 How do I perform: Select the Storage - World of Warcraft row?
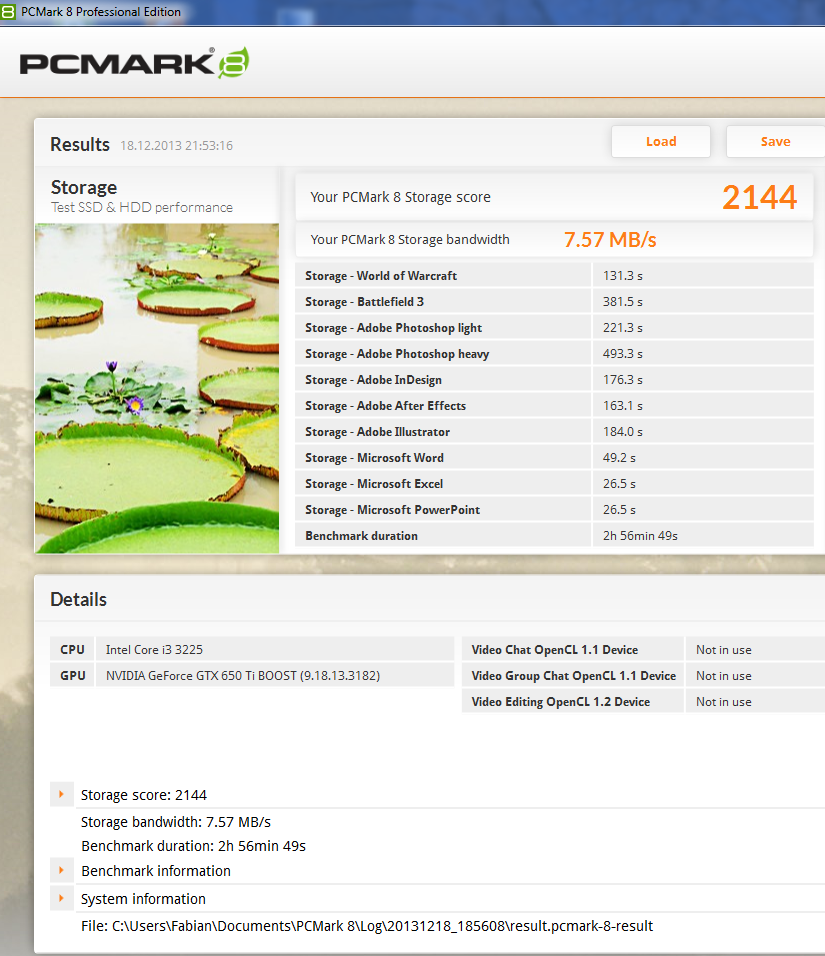(x=554, y=276)
